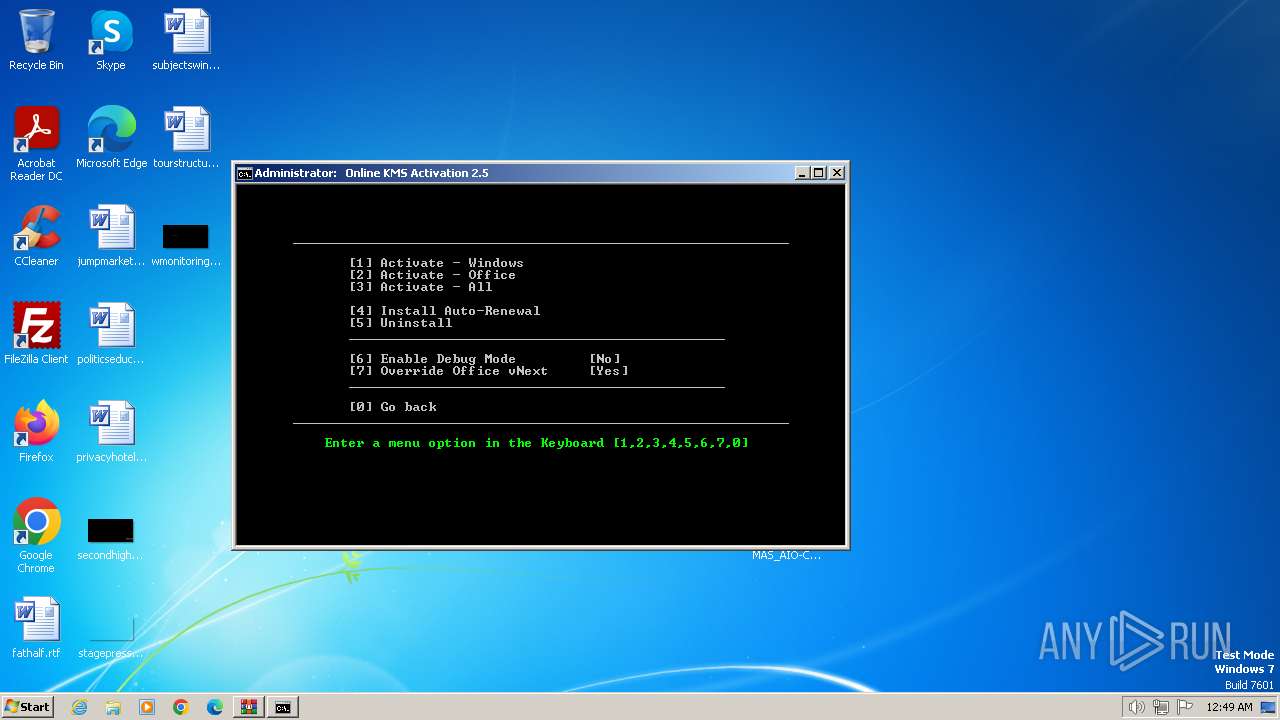Launch the Microsoft Edge desktop shortcut
Viewport: 1280px width, 720px height.
click(x=111, y=137)
